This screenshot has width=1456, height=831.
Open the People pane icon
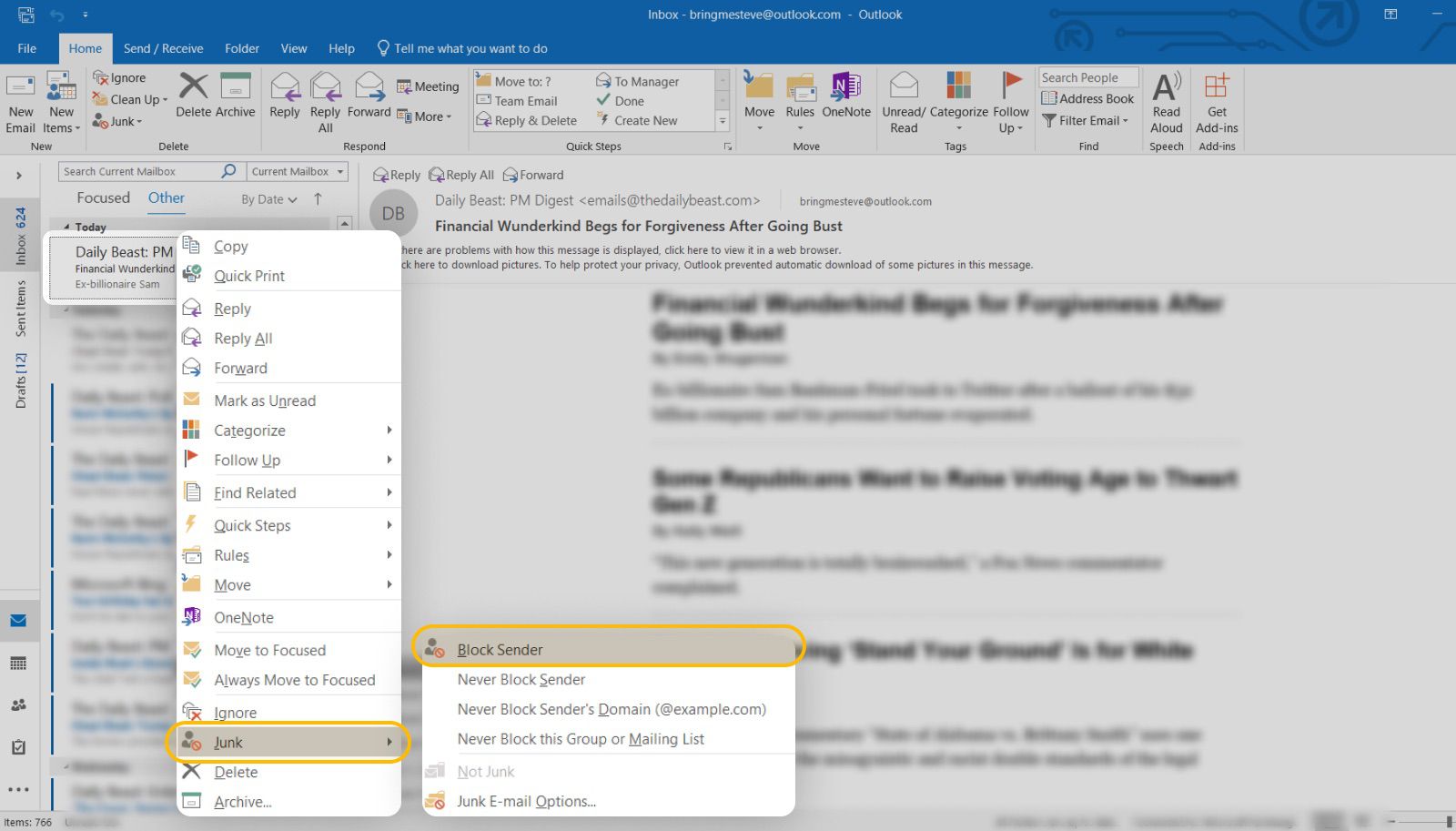click(19, 704)
